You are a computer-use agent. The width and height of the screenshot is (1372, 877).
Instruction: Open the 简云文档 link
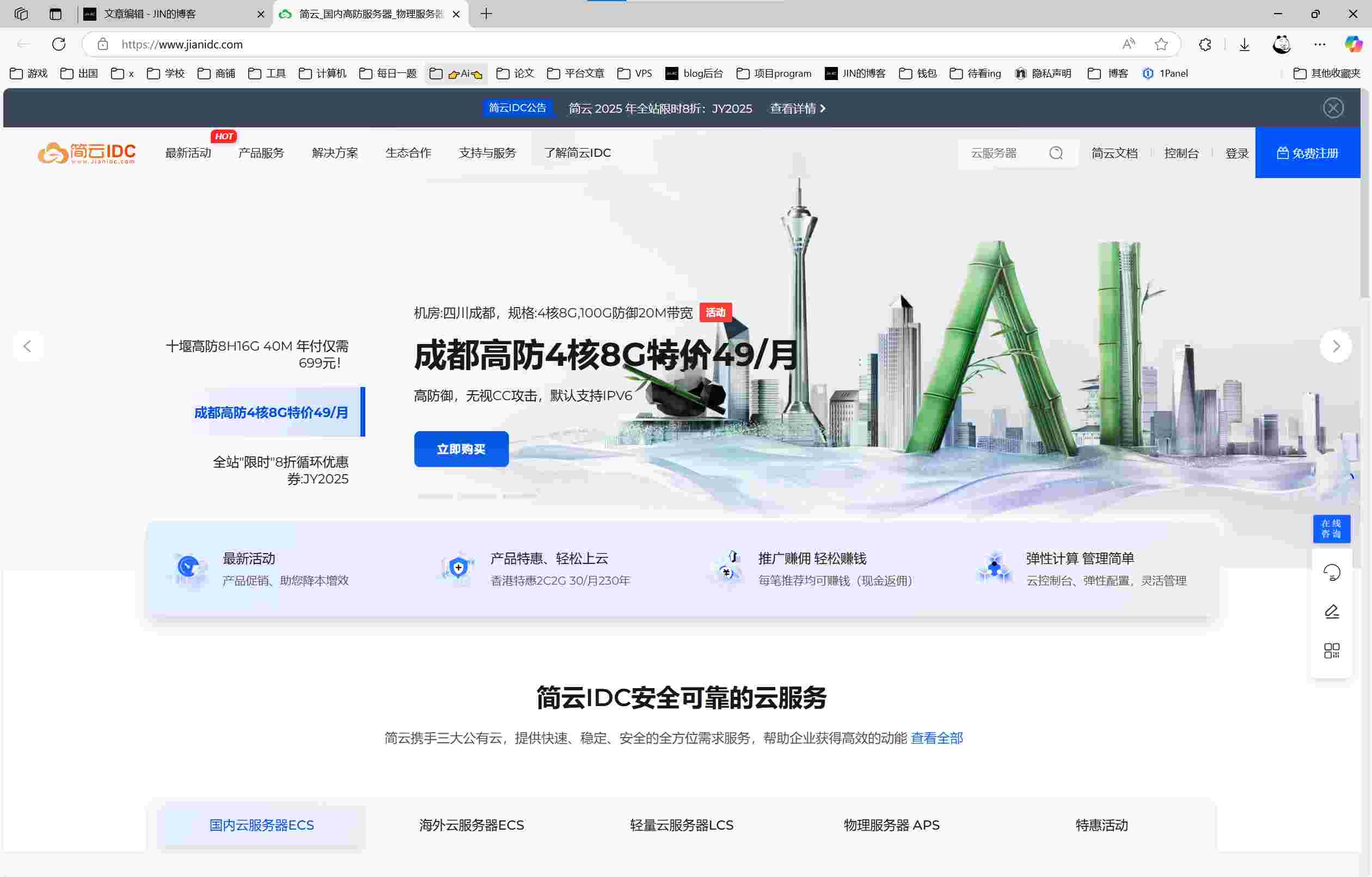pyautogui.click(x=1114, y=153)
